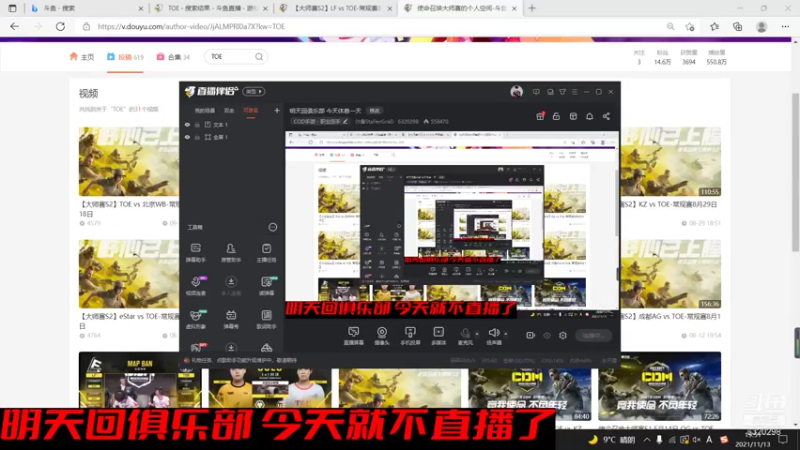
Task: Open the taskbar clock and date
Action: [752, 440]
